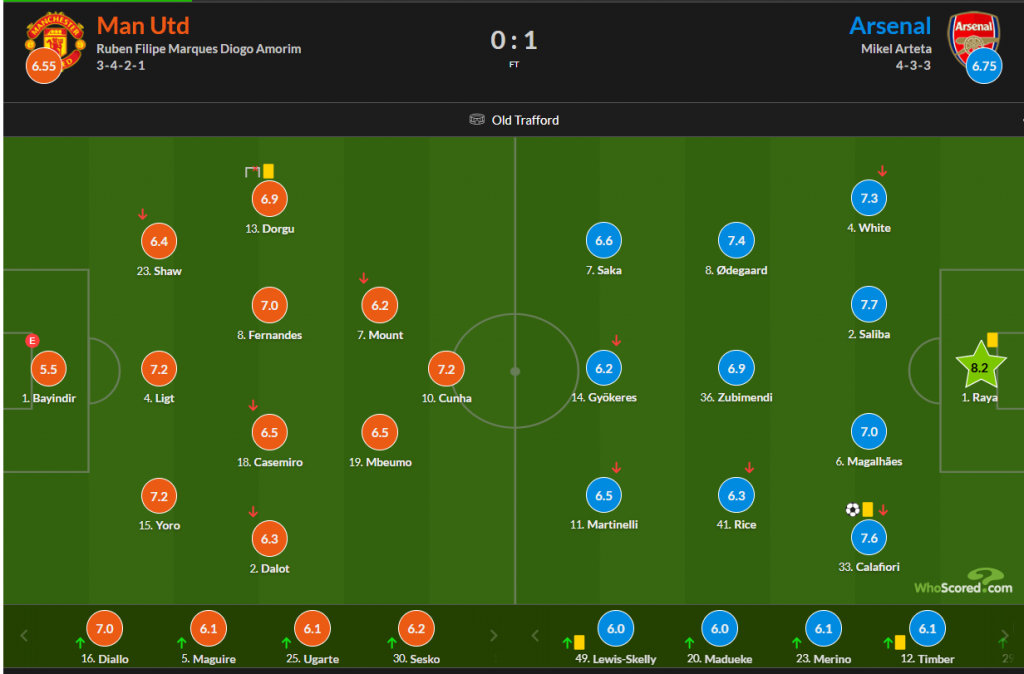The height and width of the screenshot is (674, 1024).
Task: Select Cunha's 7.2 rating circle
Action: coord(446,369)
